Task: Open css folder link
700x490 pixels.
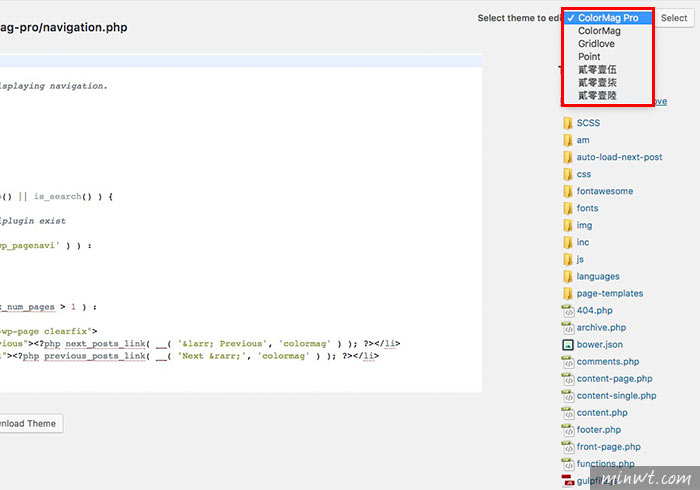Action: click(583, 174)
